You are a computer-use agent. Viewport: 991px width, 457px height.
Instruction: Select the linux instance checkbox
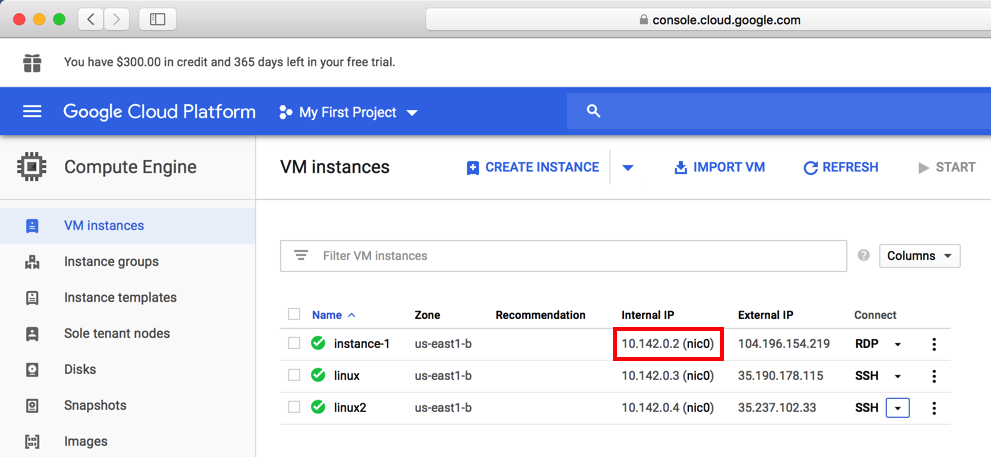(x=294, y=376)
